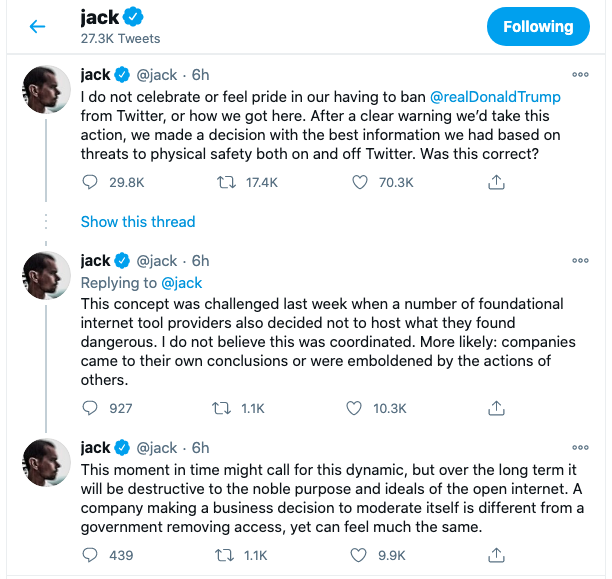
Task: Share the open internet tweet
Action: (x=495, y=554)
